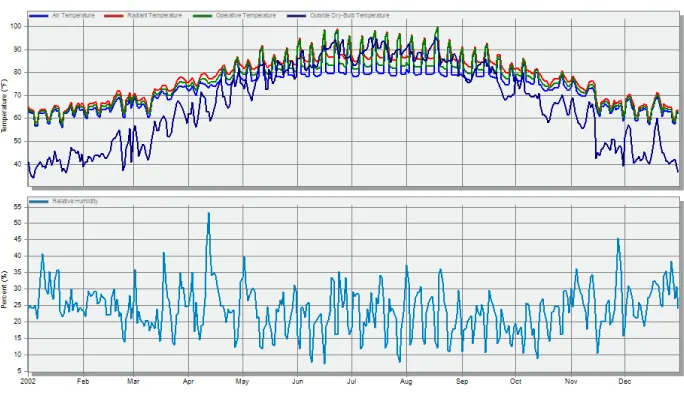Click the red Radiant Temperature legend line
The width and height of the screenshot is (684, 398).
[113, 16]
